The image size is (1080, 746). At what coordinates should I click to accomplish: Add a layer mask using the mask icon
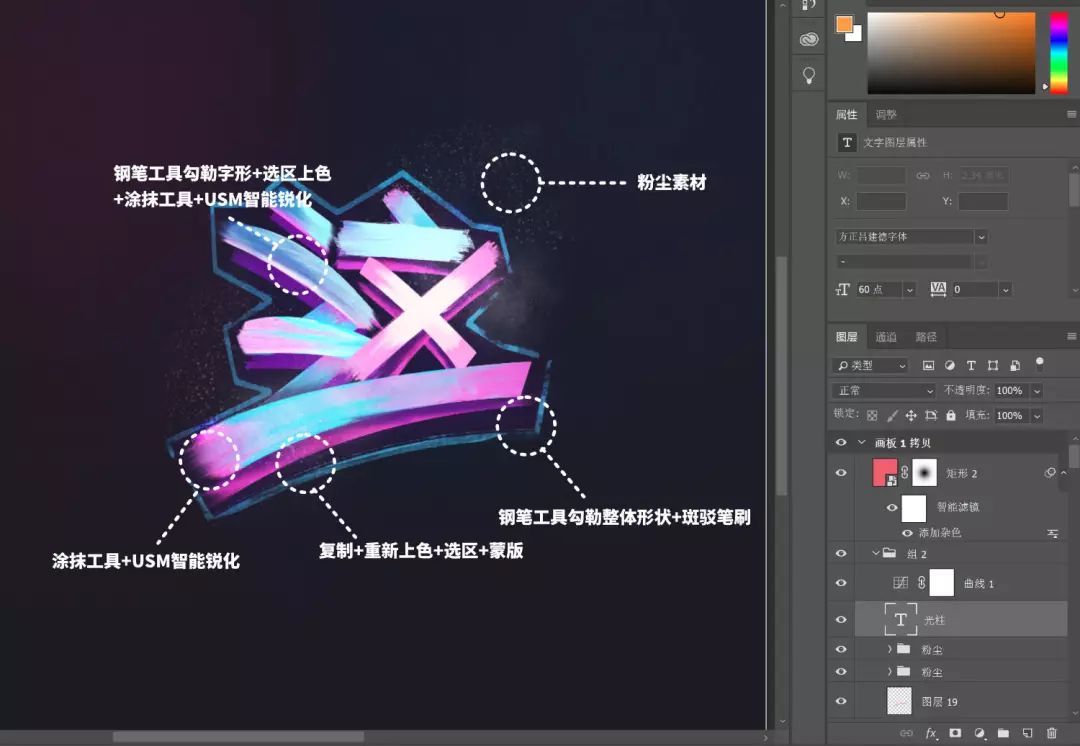[x=955, y=733]
